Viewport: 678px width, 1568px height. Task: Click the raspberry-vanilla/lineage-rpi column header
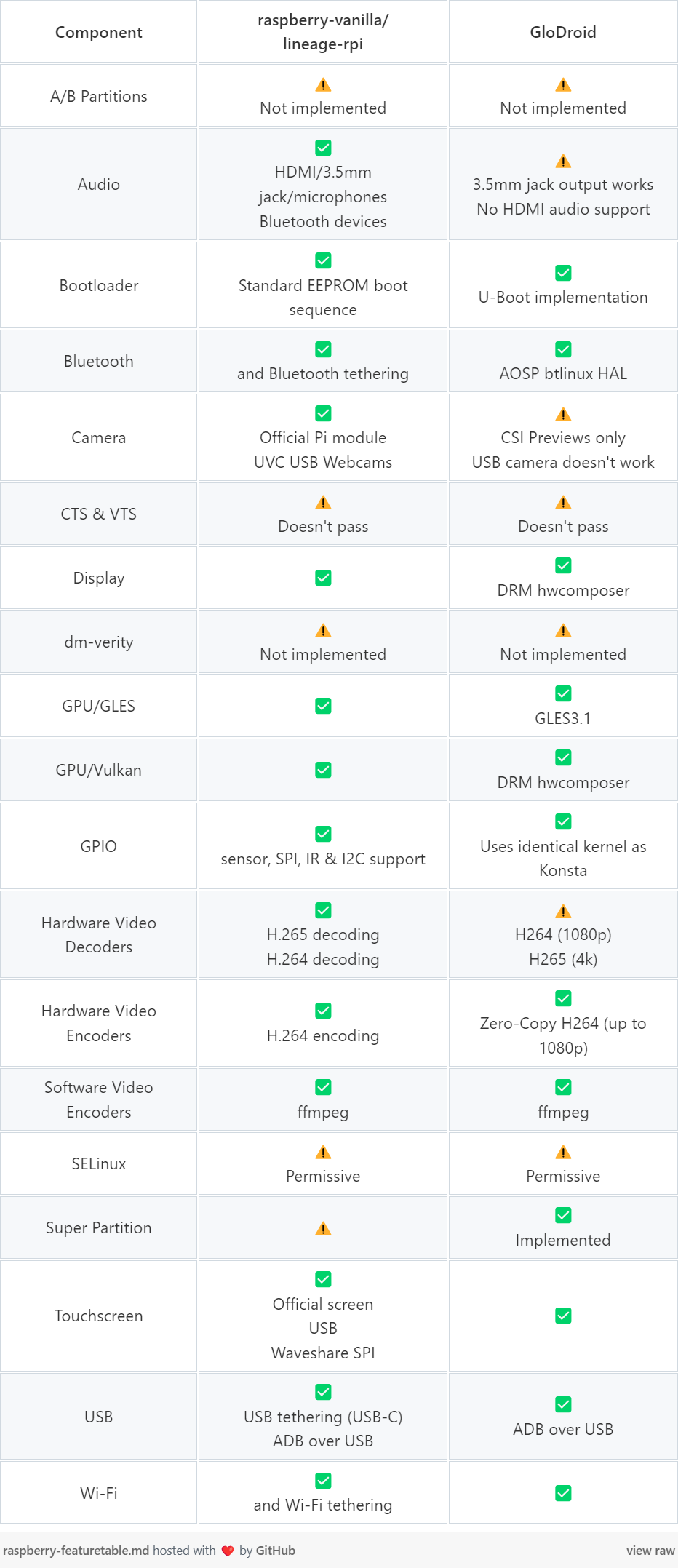pyautogui.click(x=323, y=32)
